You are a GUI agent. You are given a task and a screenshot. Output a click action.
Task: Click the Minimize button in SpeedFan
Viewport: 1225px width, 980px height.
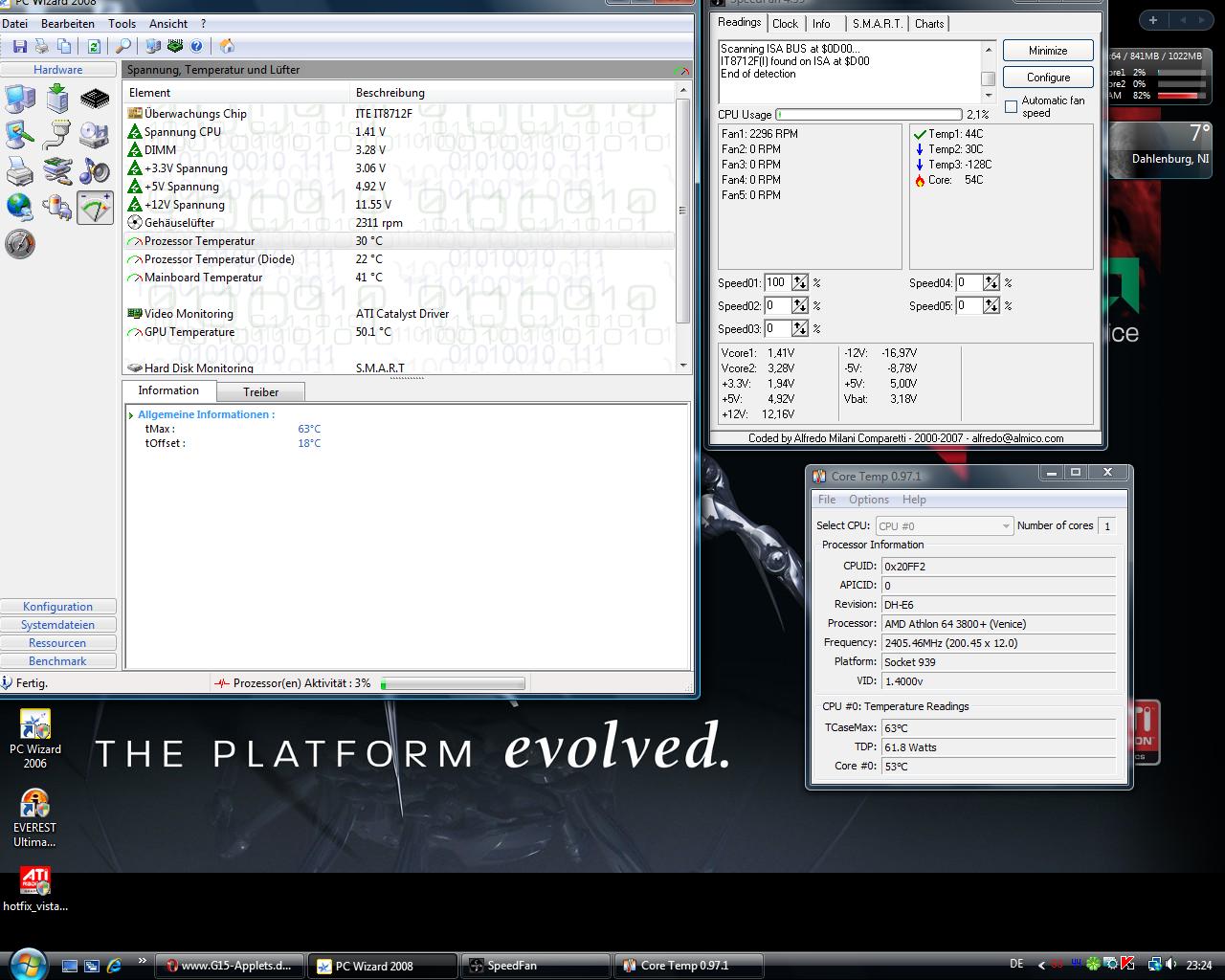(x=1048, y=51)
